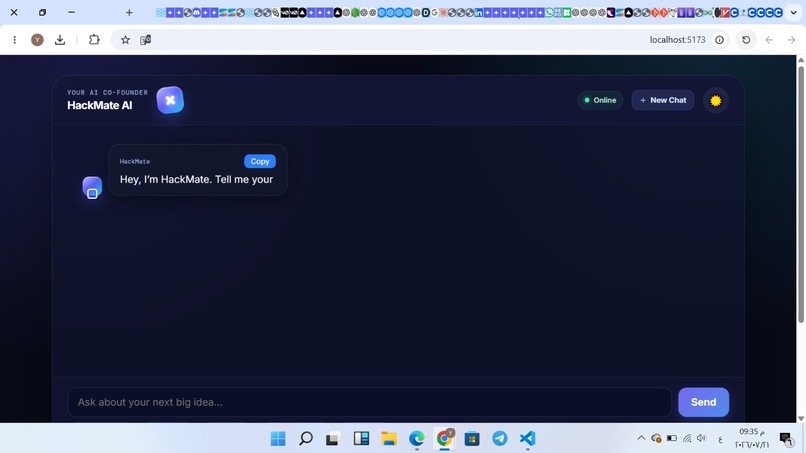Switch the Arabic input language indicator
806x453 pixels.
tap(720, 439)
